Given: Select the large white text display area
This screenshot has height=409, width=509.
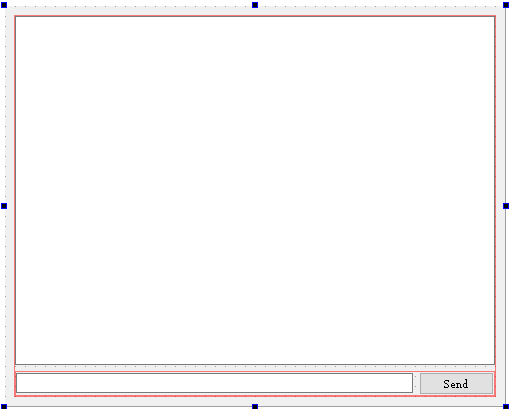Looking at the screenshot, I should click(255, 190).
